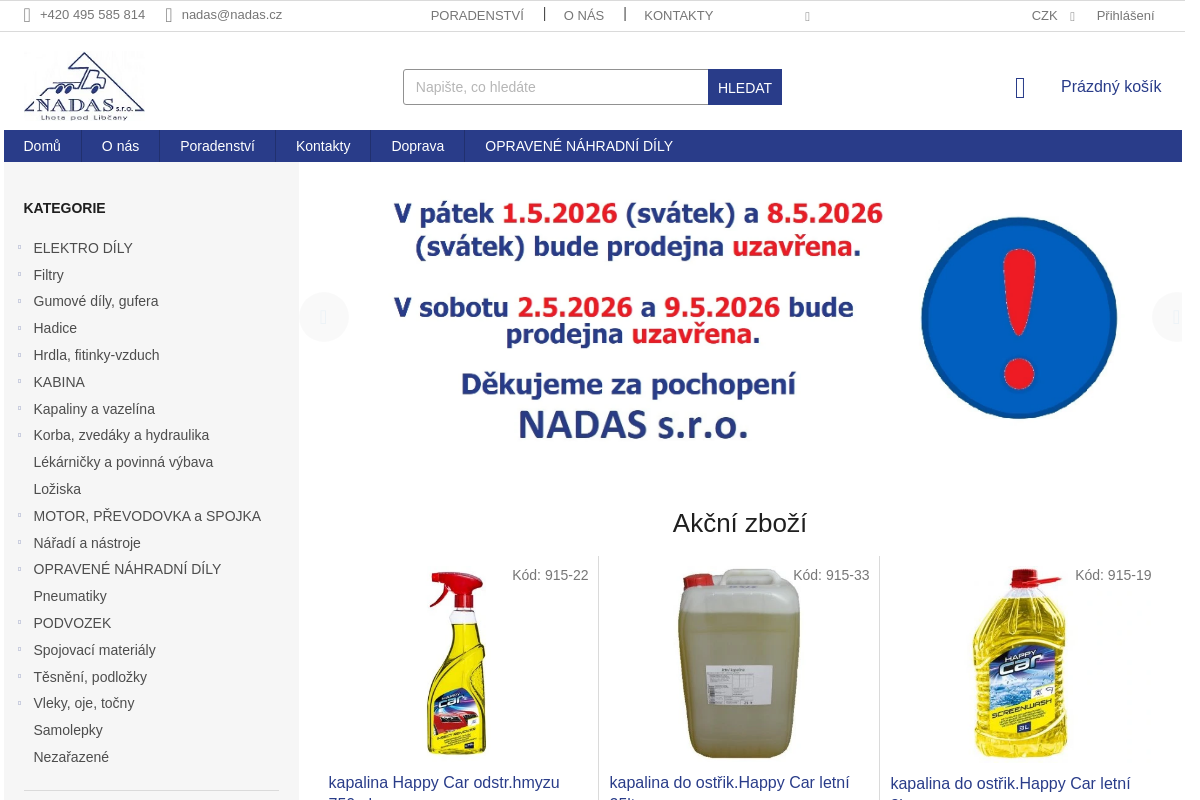Open product image with code 915-19
Screen dimensions: 1200x800
pos(1020,663)
